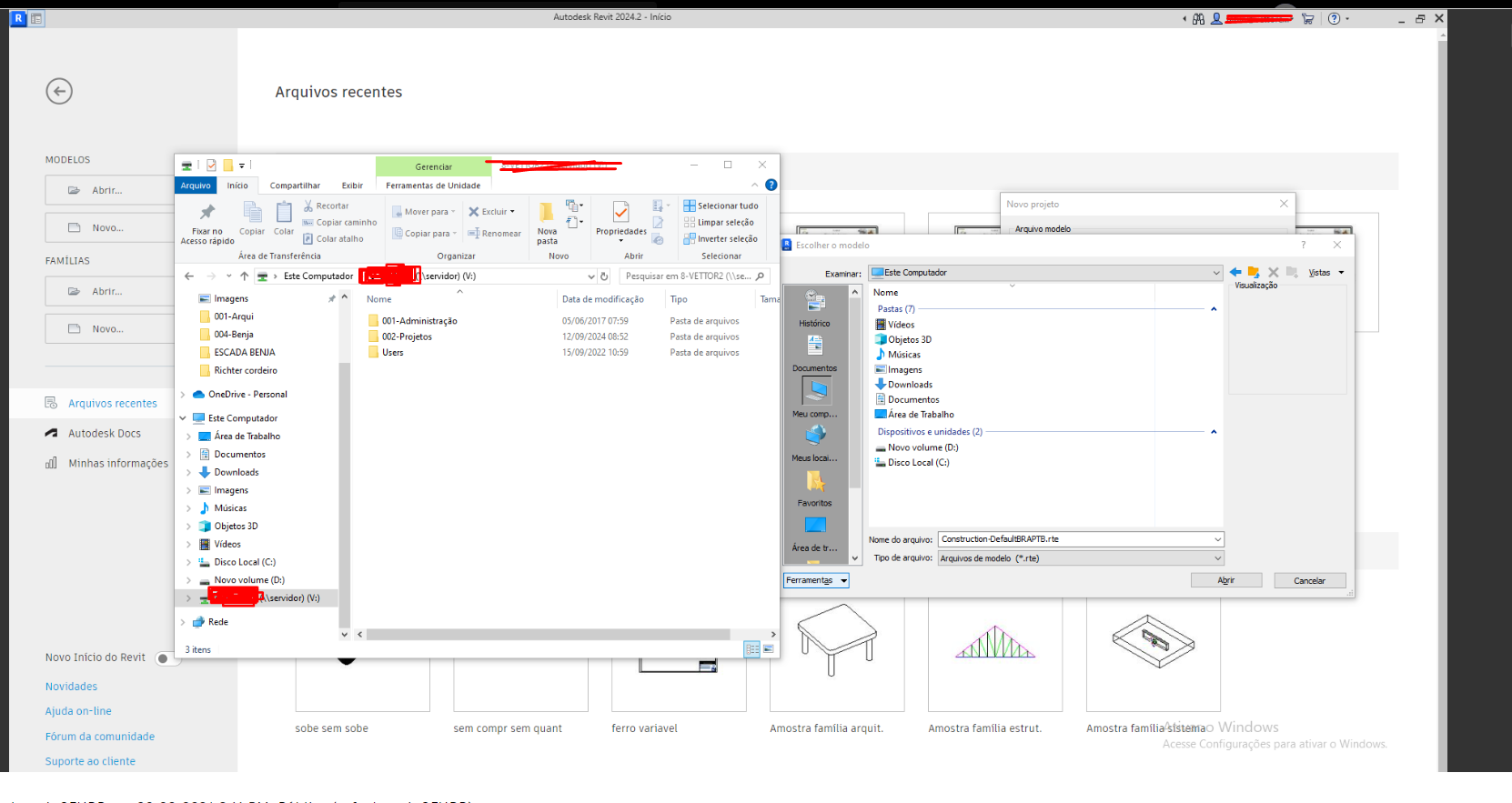The height and width of the screenshot is (803, 1512).
Task: Click the Fixar no Acesso rápido pin icon
Action: tap(207, 212)
